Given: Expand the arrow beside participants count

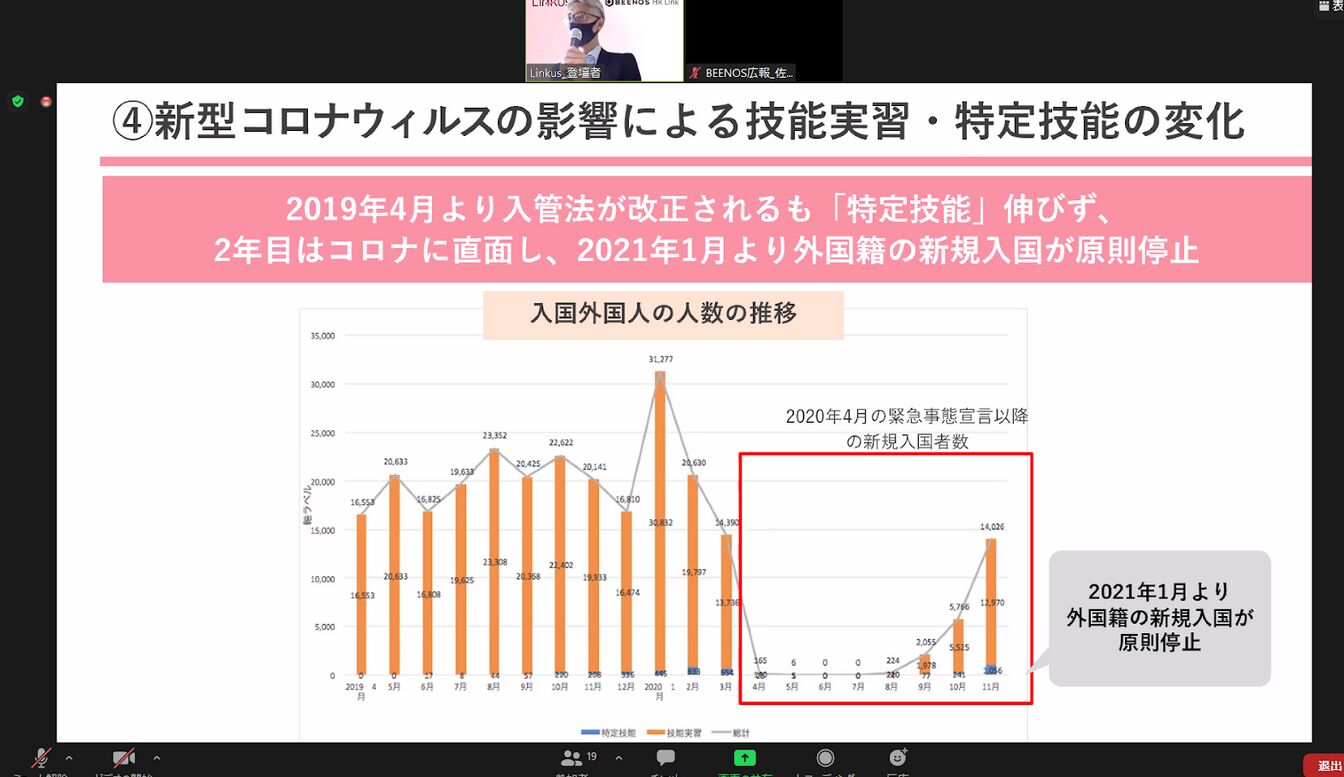Looking at the screenshot, I should pos(618,758).
